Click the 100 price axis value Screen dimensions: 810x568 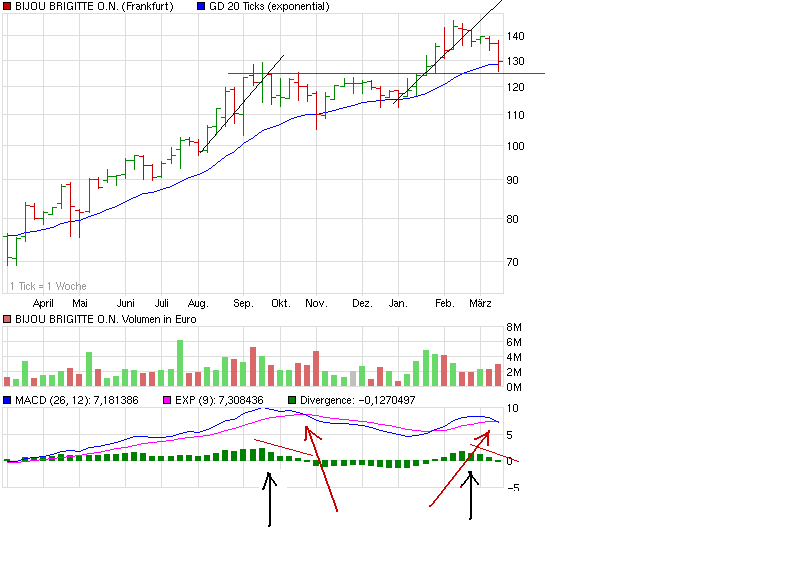point(516,146)
